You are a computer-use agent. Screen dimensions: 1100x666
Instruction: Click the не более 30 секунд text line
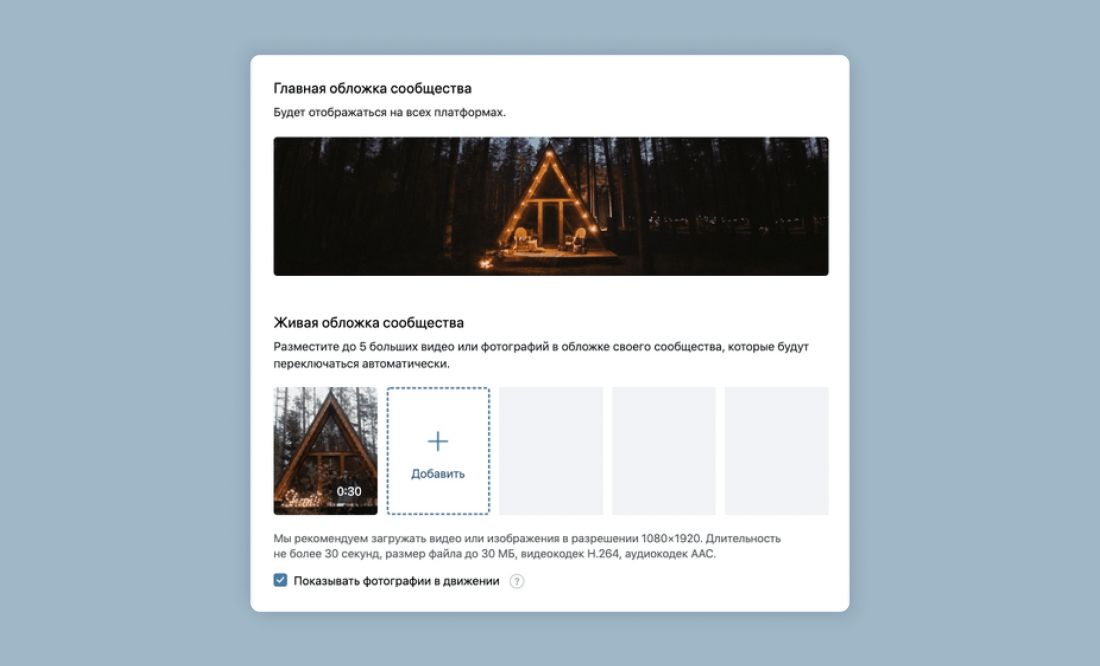495,554
